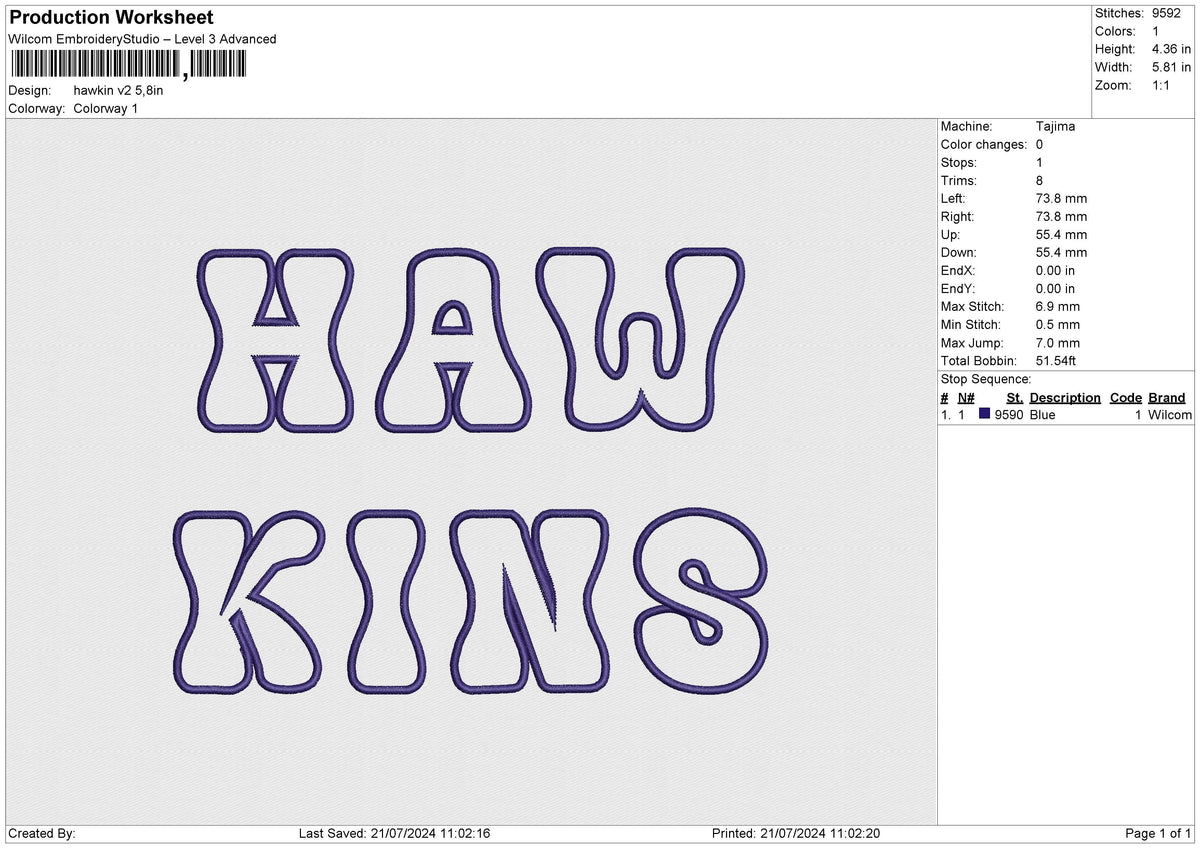Click the Right value 73.8 mm
This screenshot has height=848, width=1200.
pos(1062,217)
